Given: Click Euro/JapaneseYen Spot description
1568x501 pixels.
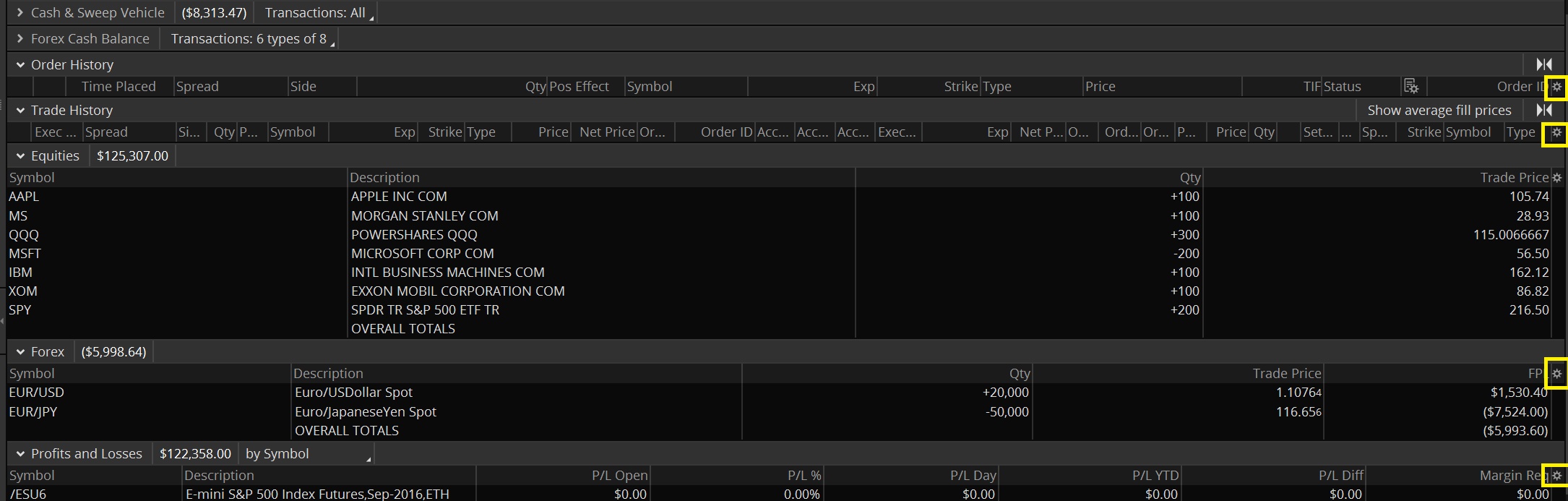Looking at the screenshot, I should [x=366, y=412].
